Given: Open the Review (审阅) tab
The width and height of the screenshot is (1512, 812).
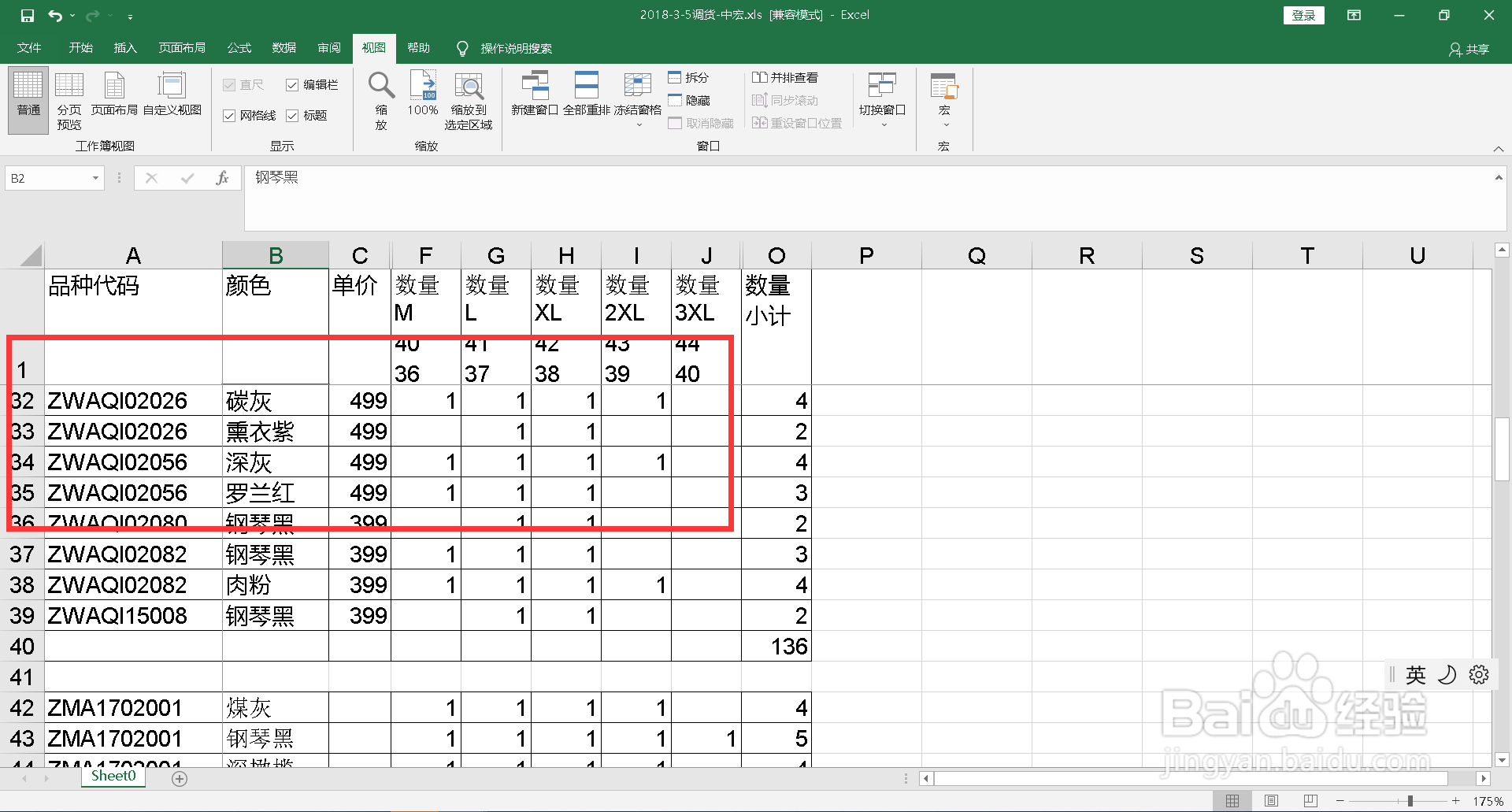Looking at the screenshot, I should 329,48.
